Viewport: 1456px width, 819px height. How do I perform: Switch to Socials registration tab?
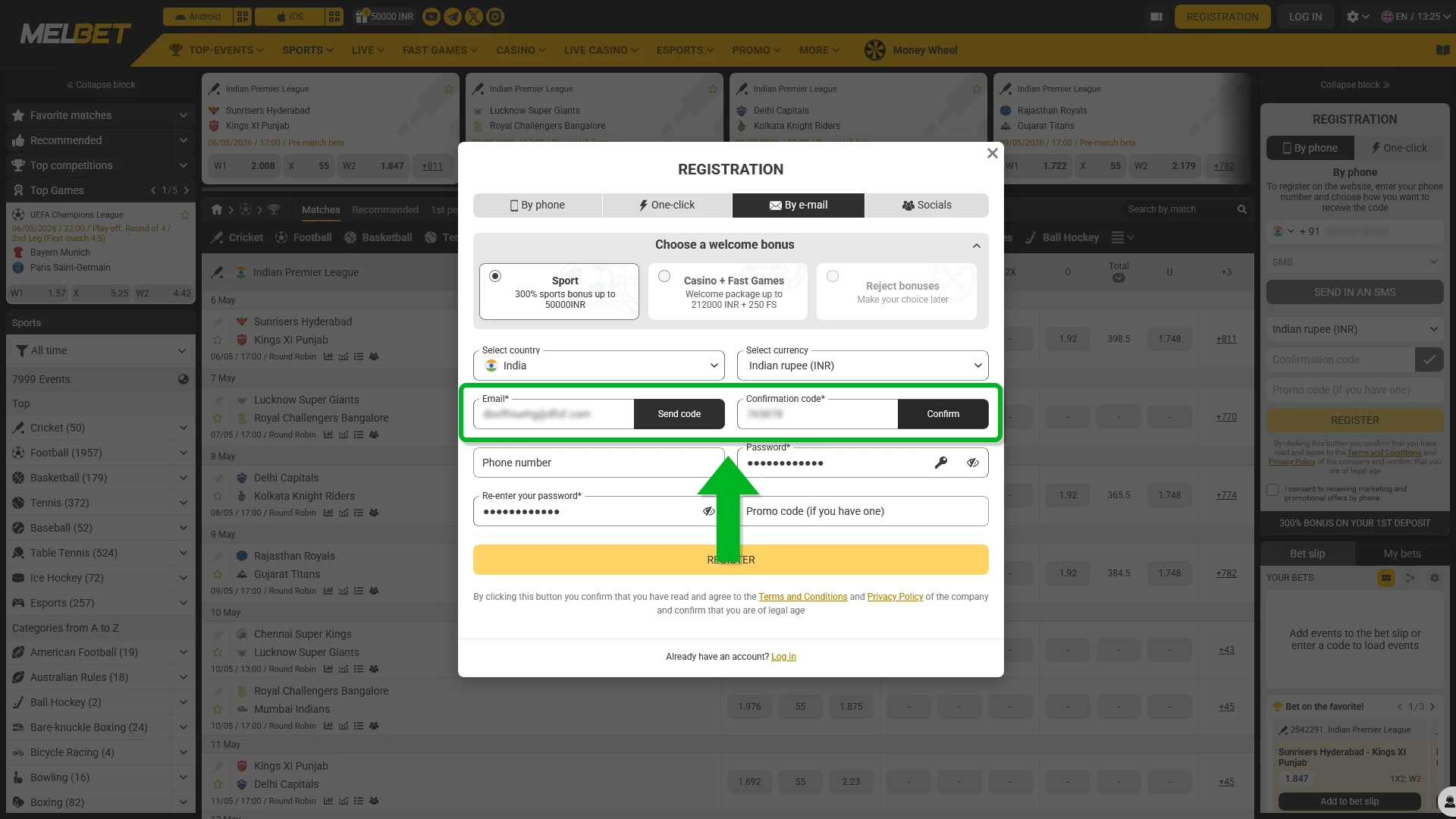coord(927,206)
